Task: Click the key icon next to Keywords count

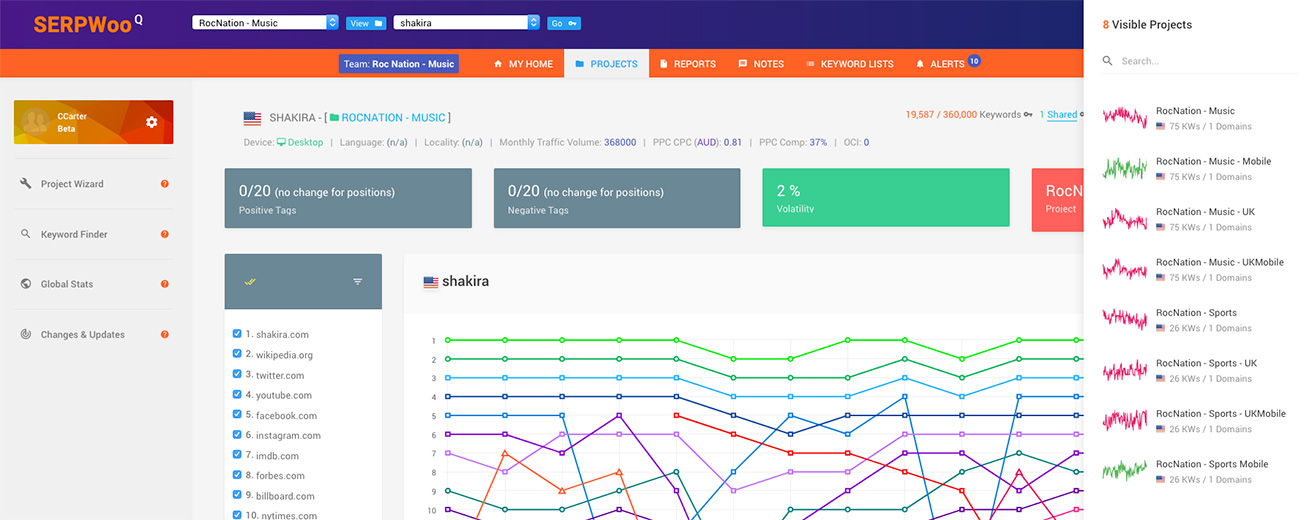Action: pos(1028,115)
